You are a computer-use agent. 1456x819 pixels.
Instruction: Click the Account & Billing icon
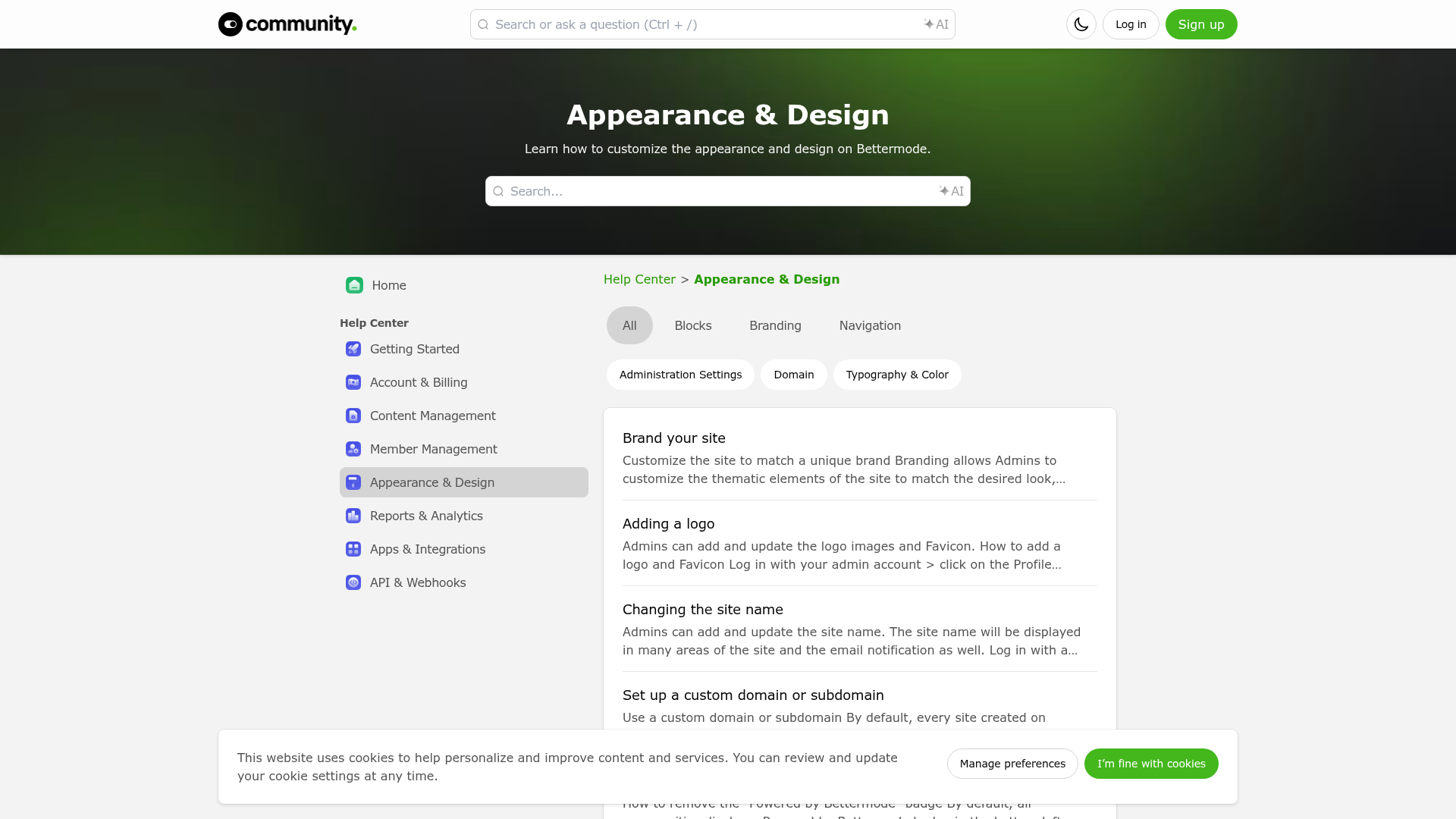point(353,382)
